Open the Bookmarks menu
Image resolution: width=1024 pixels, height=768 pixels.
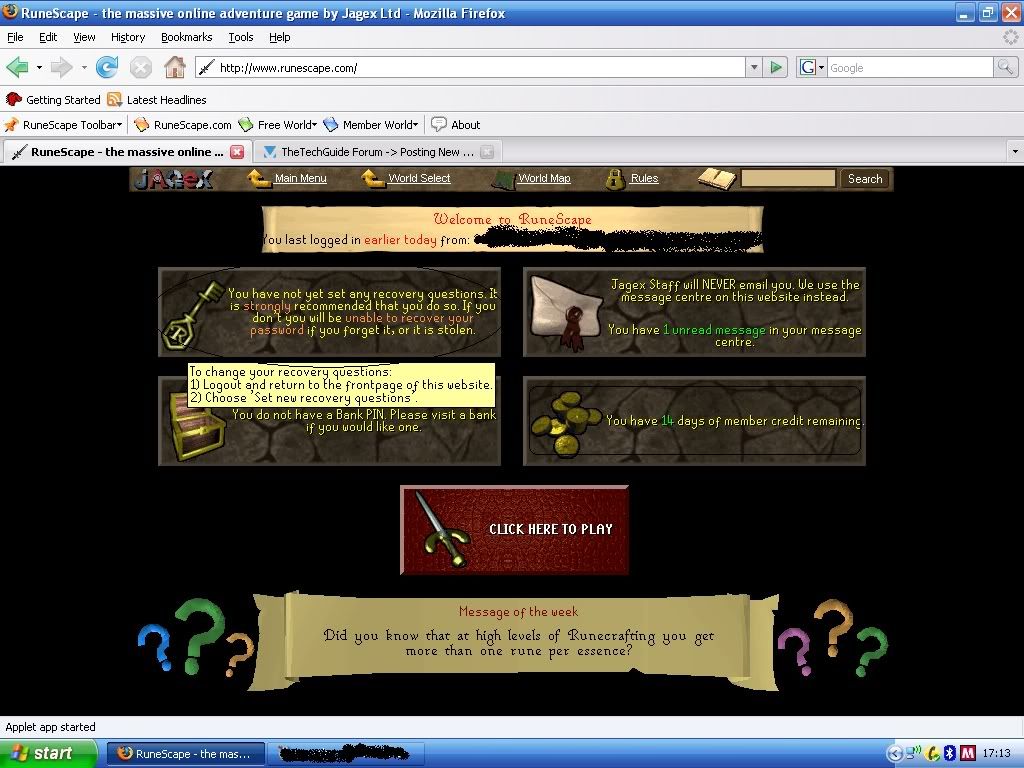pos(186,37)
